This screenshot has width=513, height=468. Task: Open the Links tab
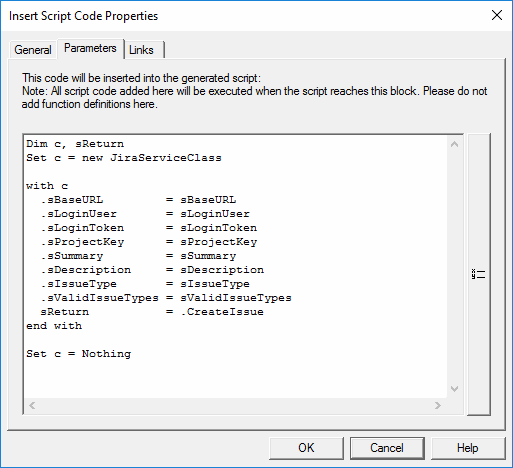[141, 50]
